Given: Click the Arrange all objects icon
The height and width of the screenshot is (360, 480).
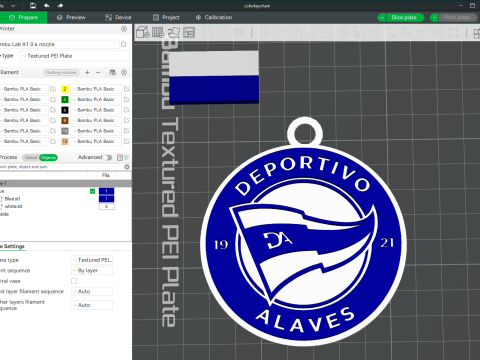Looking at the screenshot, I should pyautogui.click(x=189, y=32).
